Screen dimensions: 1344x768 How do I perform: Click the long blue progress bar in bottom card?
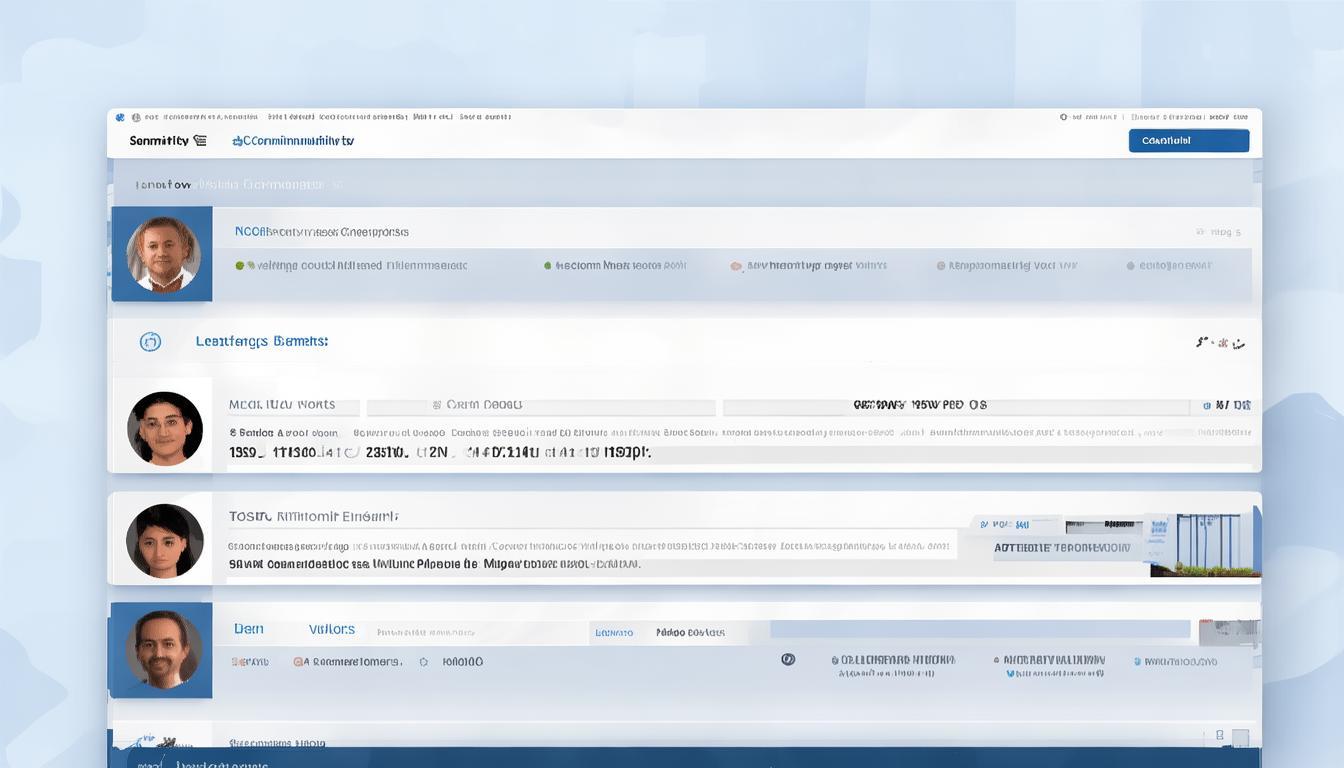980,629
